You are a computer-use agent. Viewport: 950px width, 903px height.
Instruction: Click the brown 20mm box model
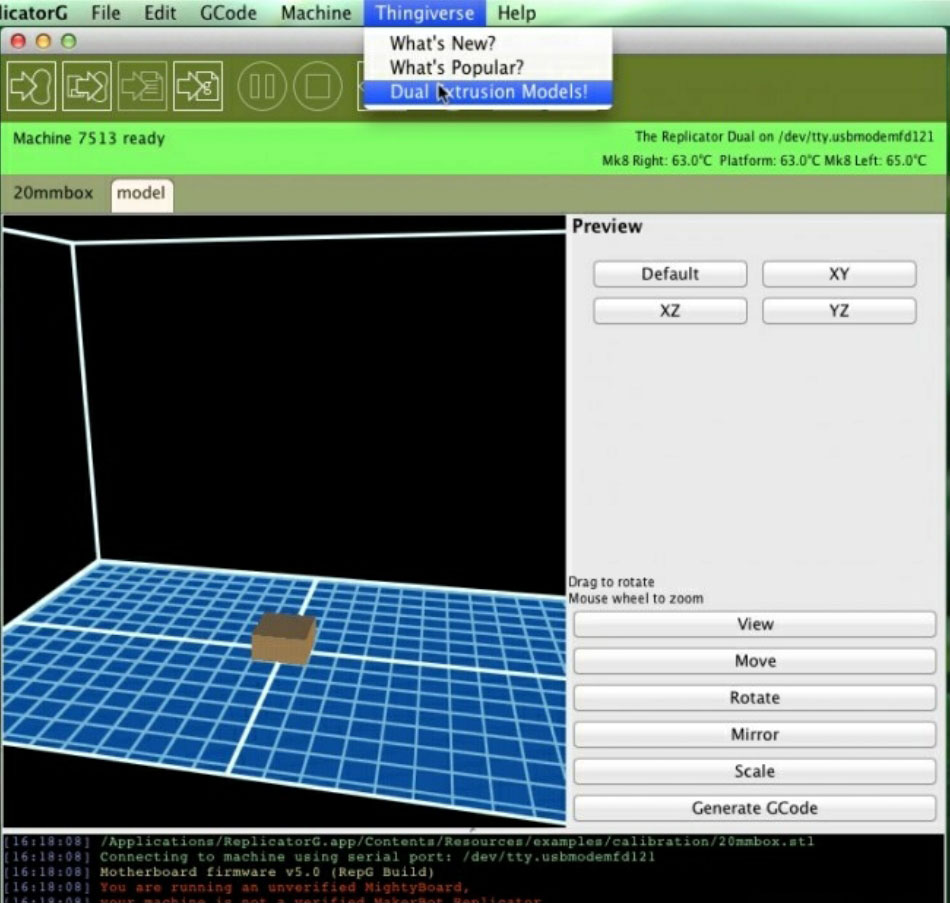click(284, 638)
